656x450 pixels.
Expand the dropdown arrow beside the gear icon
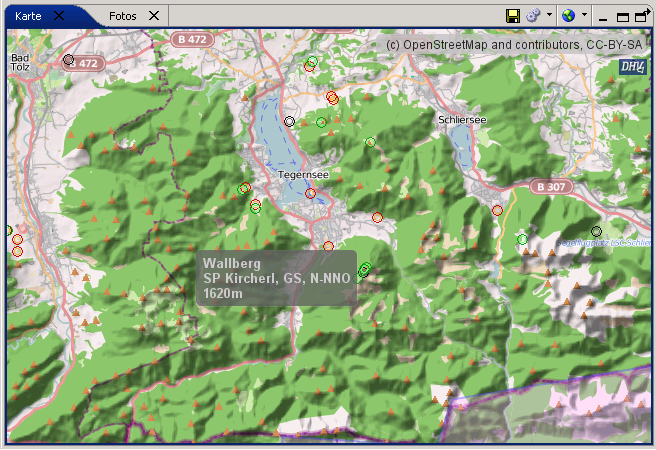click(x=549, y=15)
